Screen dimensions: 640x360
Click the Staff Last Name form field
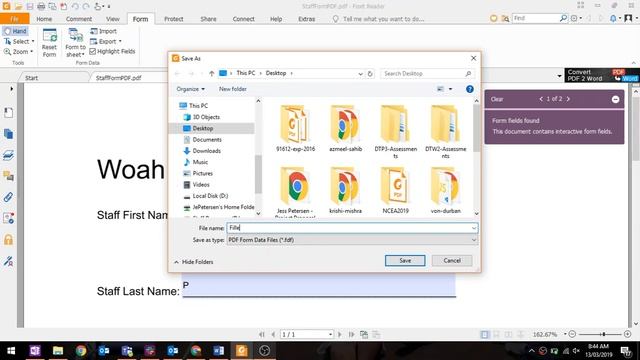tap(319, 286)
